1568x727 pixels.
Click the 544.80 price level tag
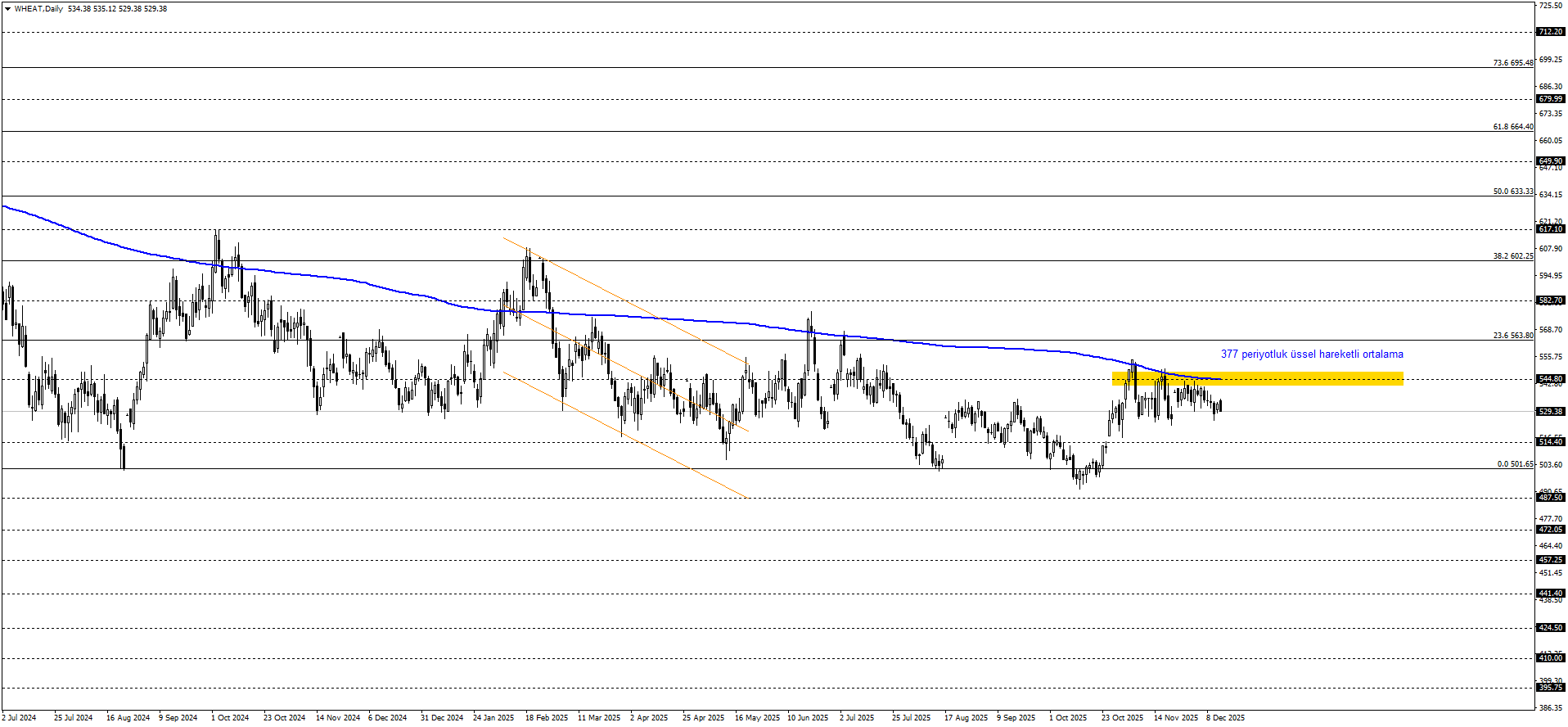click(1550, 379)
